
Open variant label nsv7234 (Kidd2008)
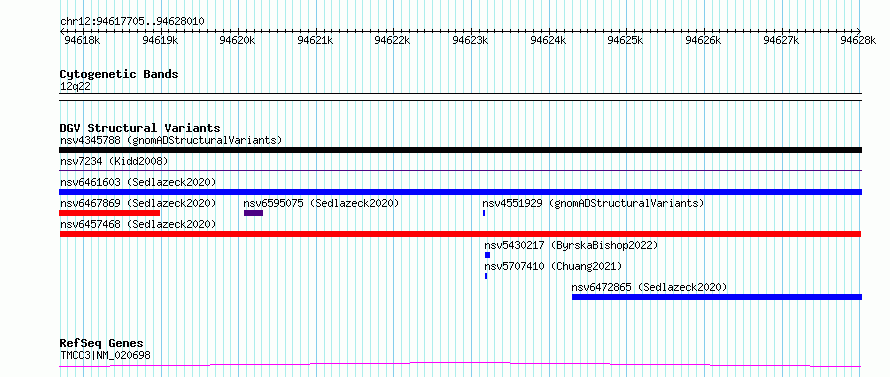114,162
